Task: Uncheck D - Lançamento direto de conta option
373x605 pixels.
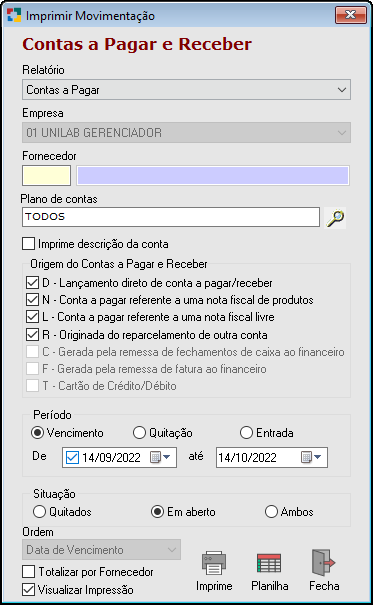Action: pyautogui.click(x=32, y=283)
